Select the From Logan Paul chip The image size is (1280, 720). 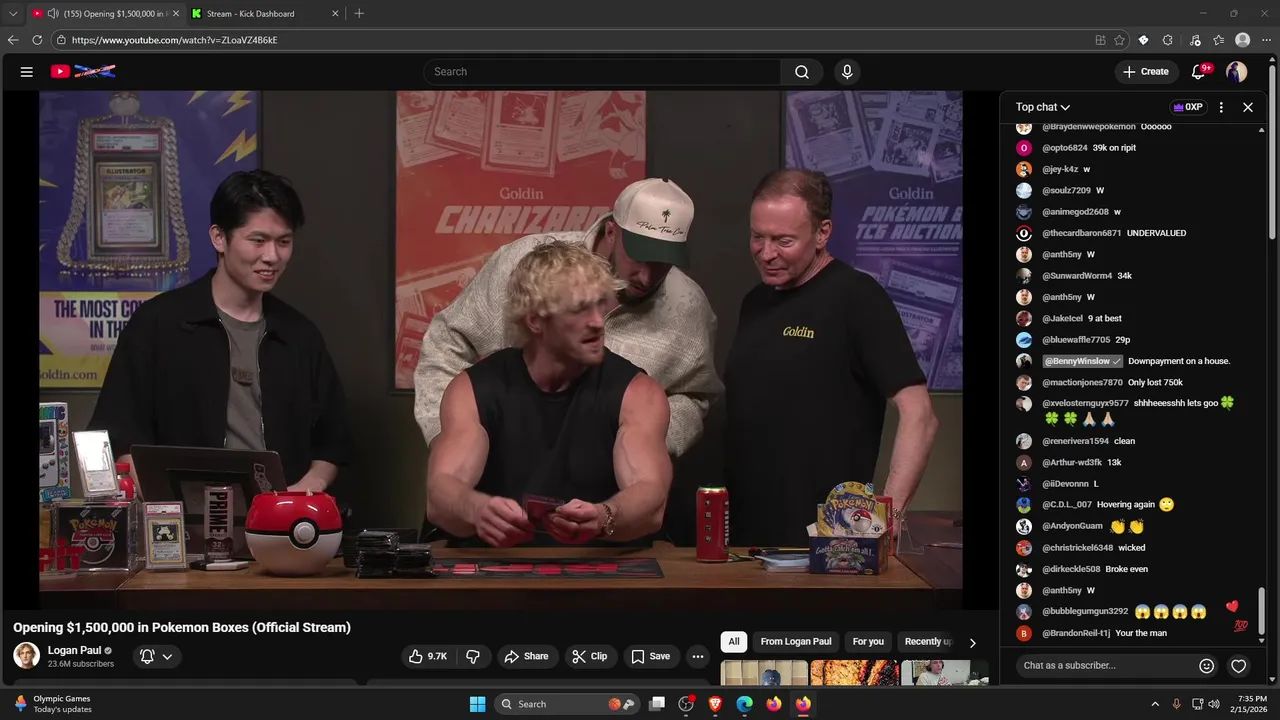click(x=796, y=642)
